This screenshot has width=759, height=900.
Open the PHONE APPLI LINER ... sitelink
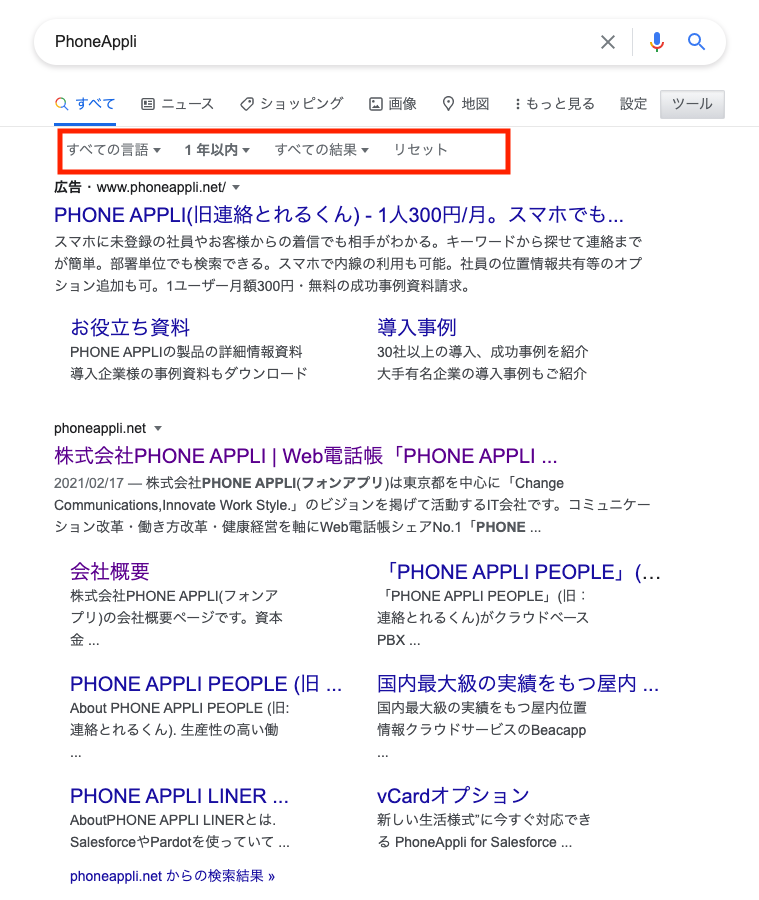click(179, 796)
